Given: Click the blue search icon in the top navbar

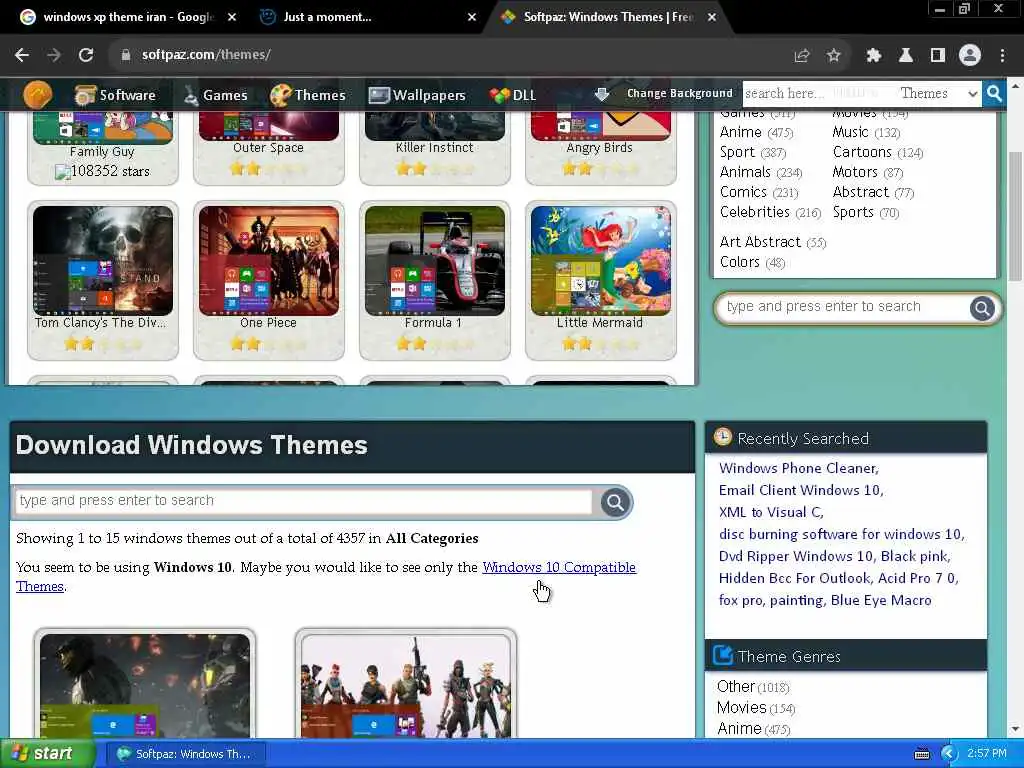Looking at the screenshot, I should [x=994, y=93].
